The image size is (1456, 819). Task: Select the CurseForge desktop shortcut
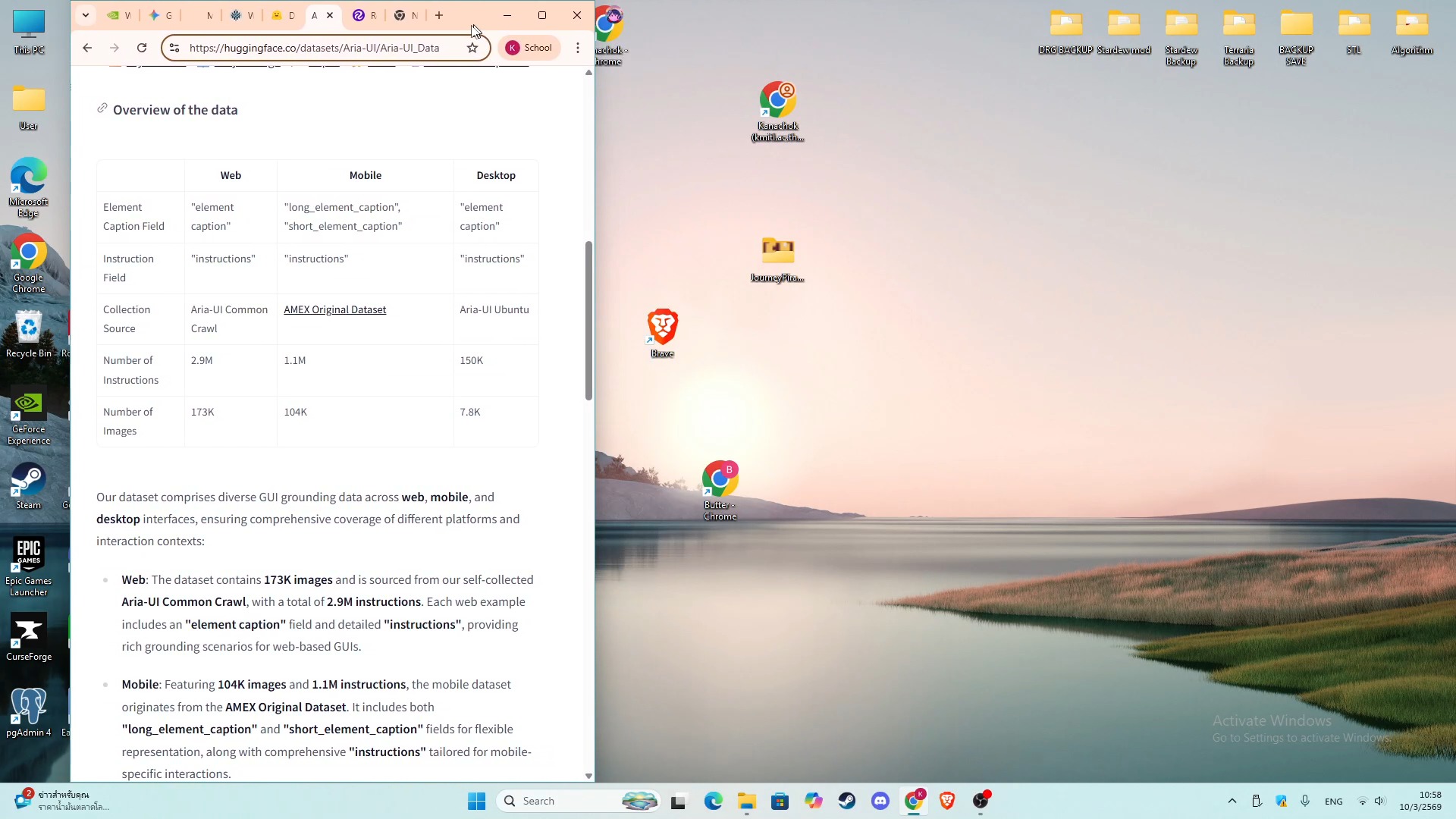(x=29, y=637)
